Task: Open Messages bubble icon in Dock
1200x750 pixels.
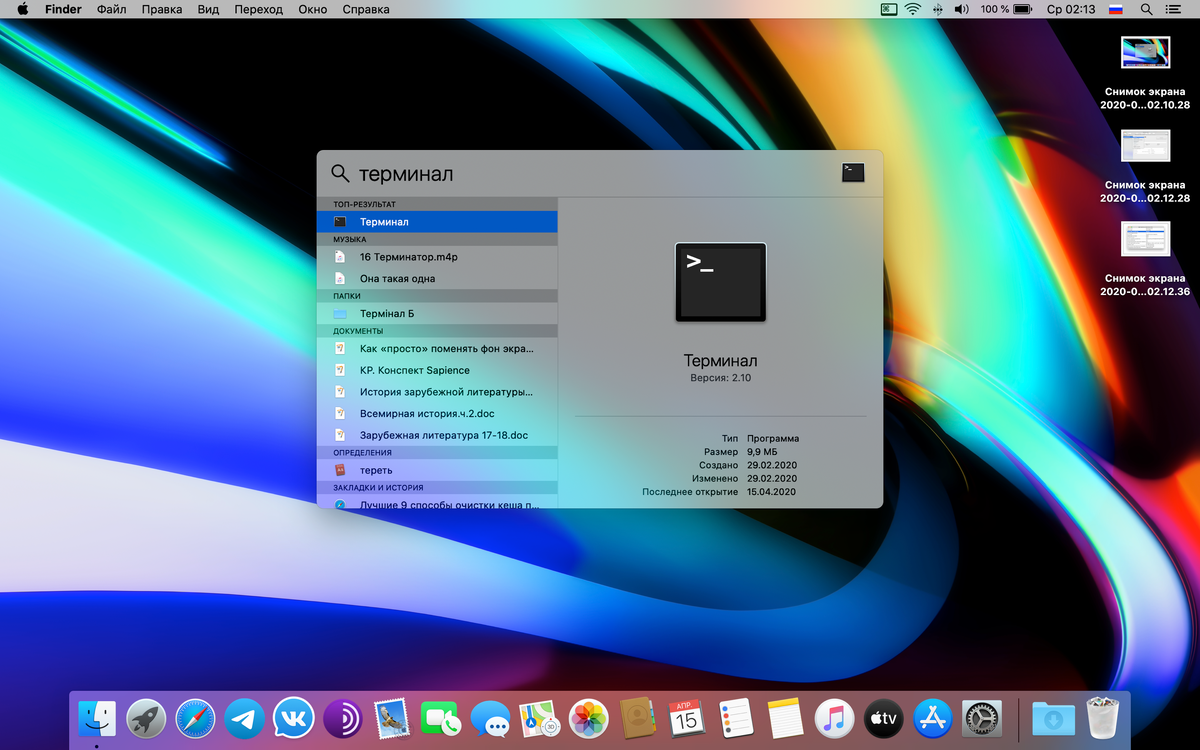Action: click(x=490, y=718)
